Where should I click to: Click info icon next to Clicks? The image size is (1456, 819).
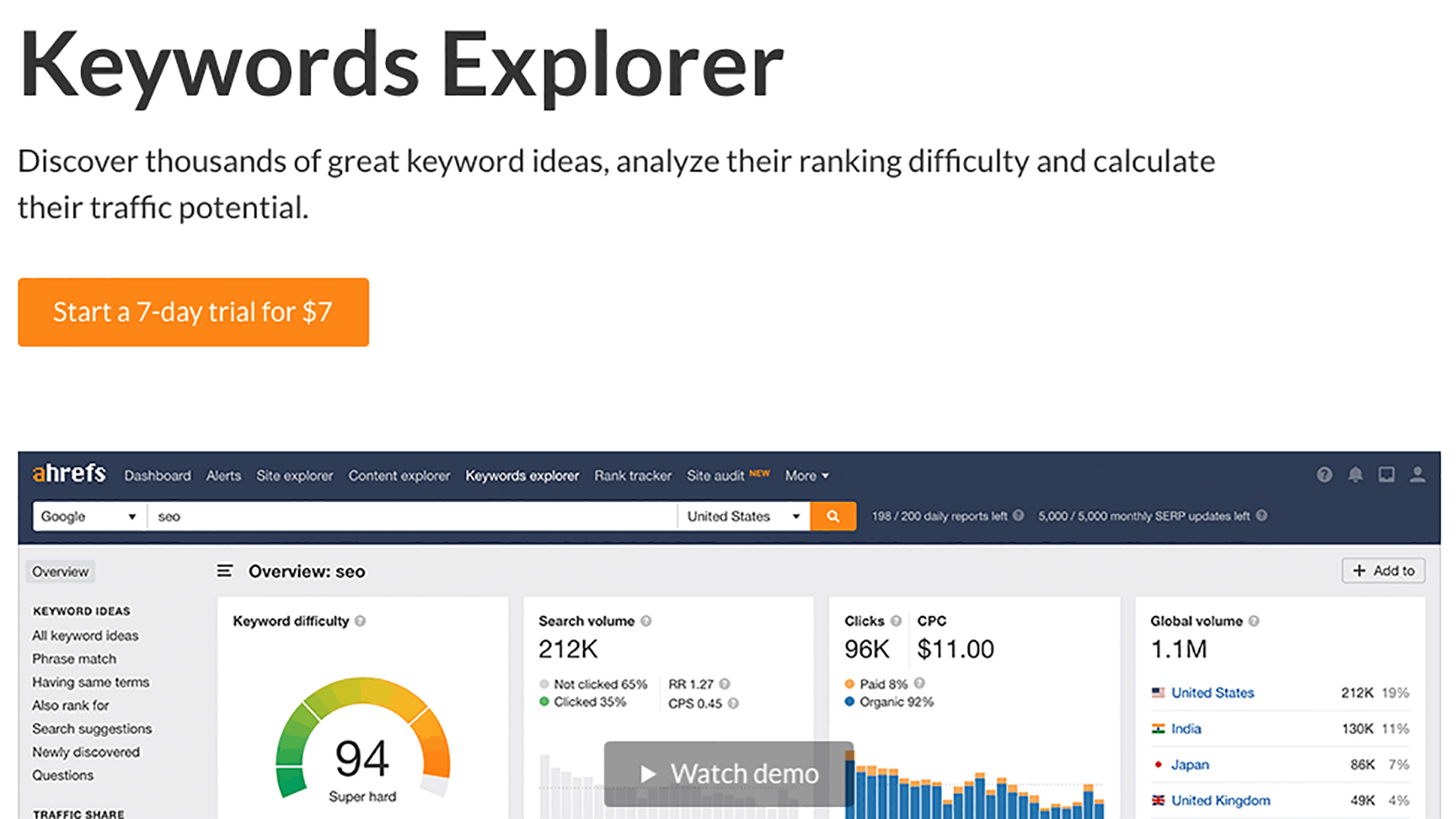click(896, 621)
